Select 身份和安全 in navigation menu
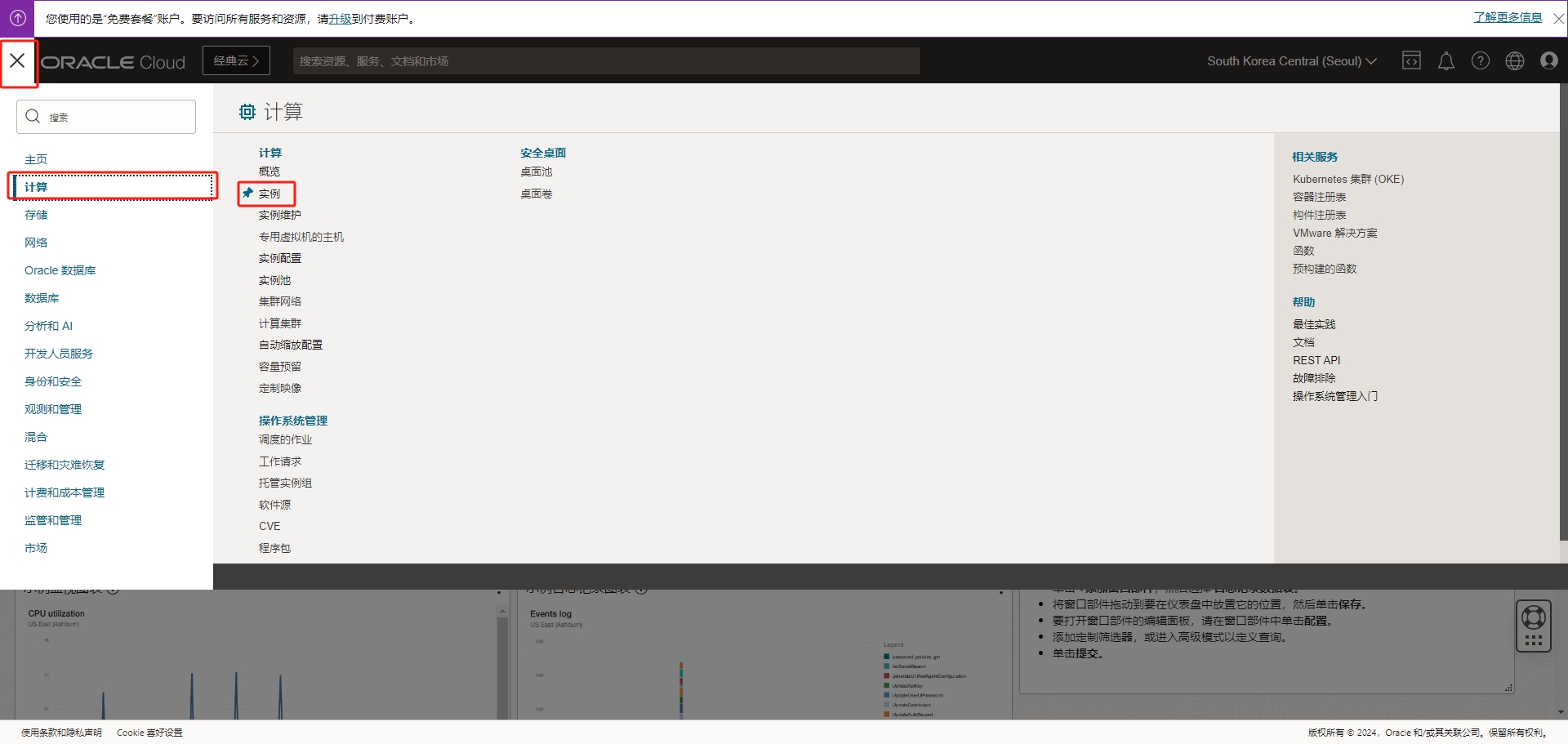The image size is (1568, 744). (53, 381)
